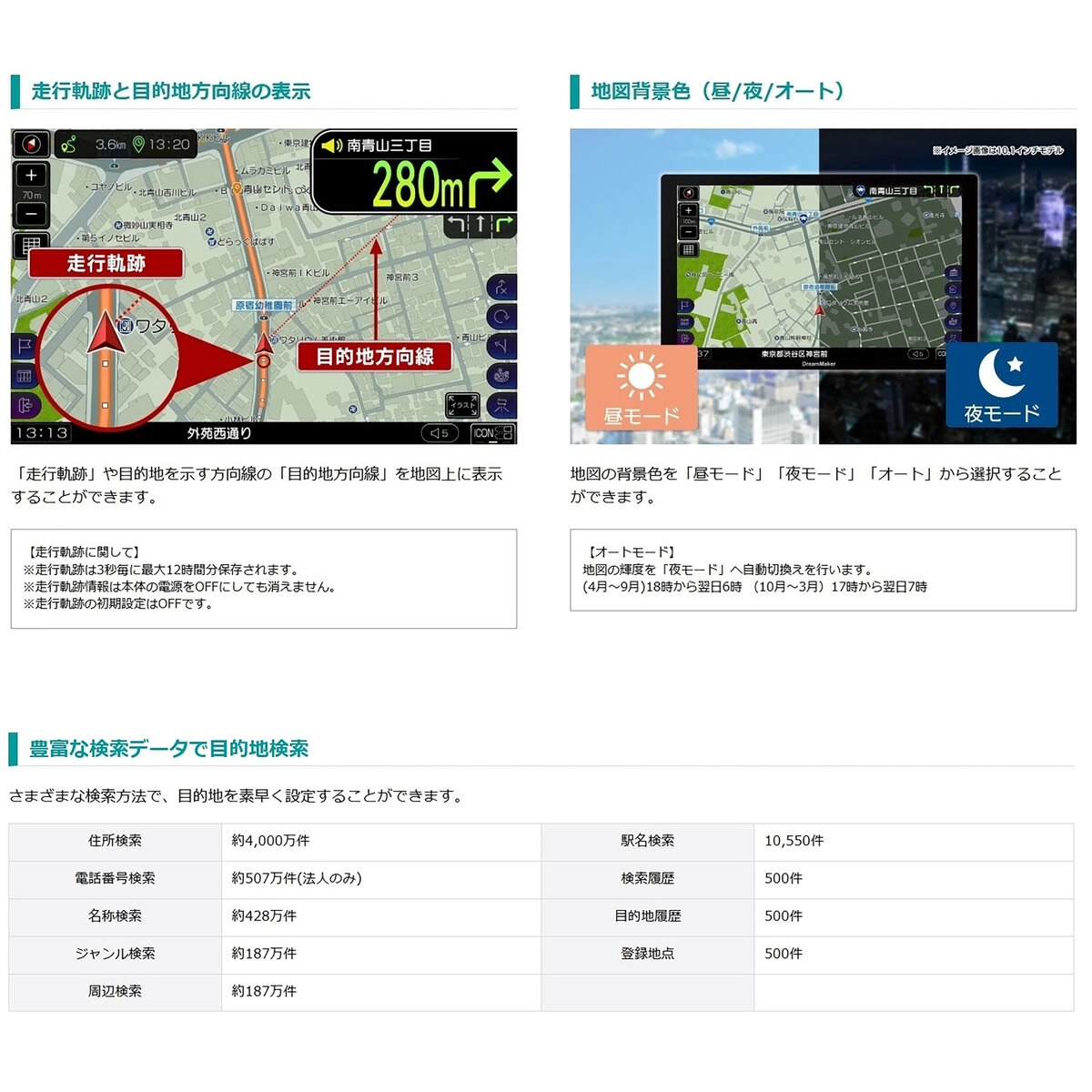Switch to 昼モード (day mode)
The height and width of the screenshot is (1092, 1092).
(642, 386)
